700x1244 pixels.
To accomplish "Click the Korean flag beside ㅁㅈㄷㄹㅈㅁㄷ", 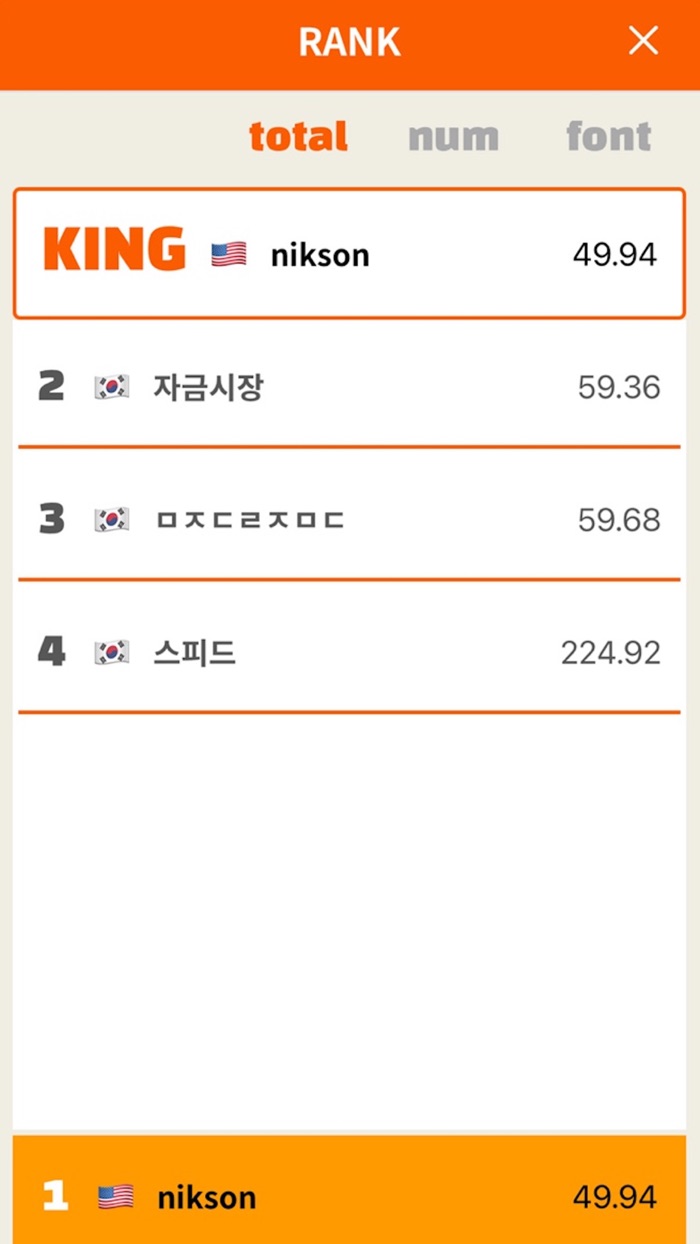I will click(x=112, y=518).
